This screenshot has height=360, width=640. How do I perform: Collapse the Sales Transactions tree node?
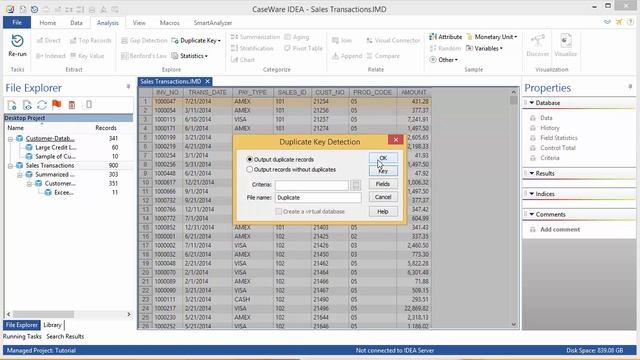10,166
